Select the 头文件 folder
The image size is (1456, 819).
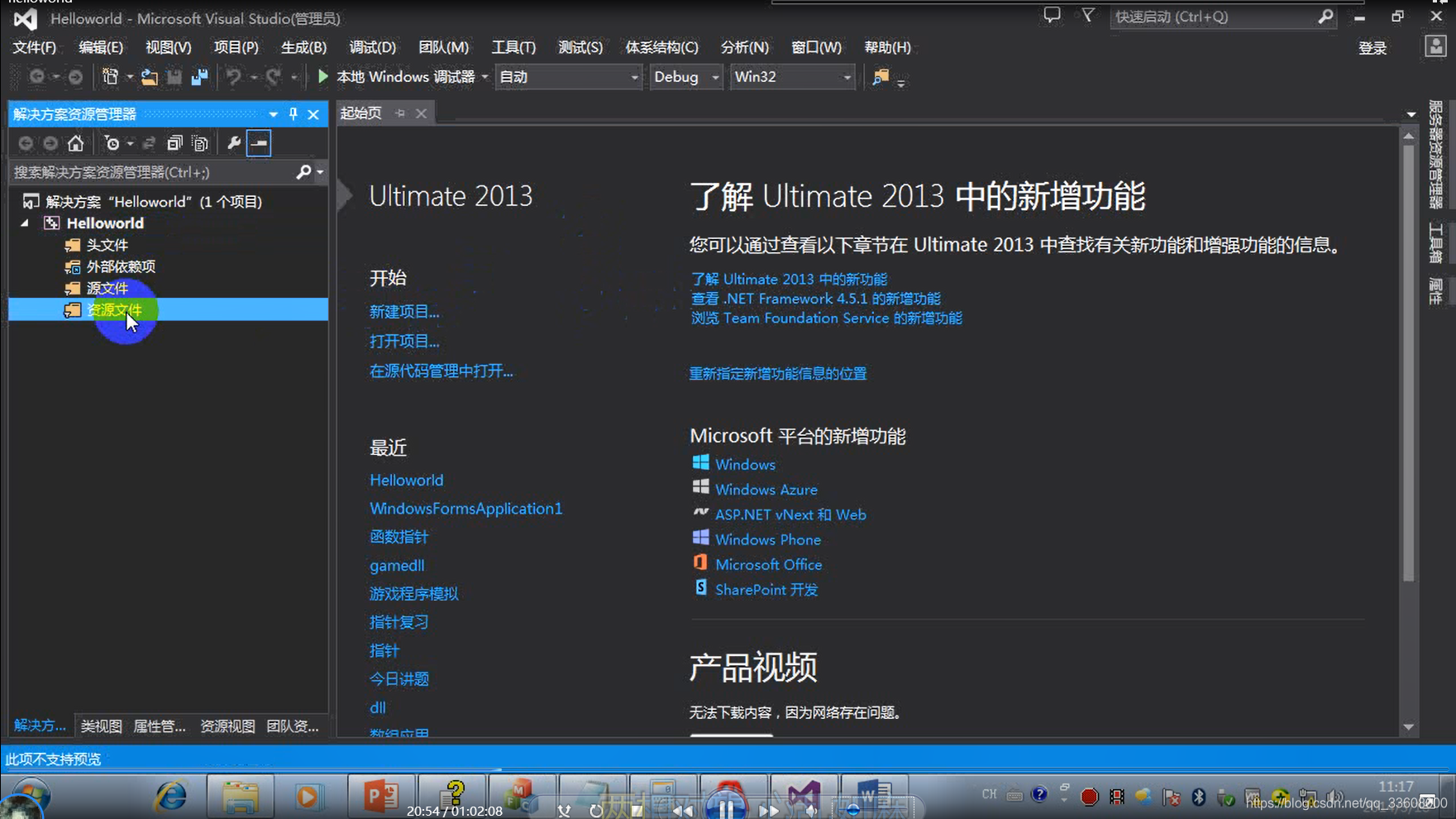107,245
